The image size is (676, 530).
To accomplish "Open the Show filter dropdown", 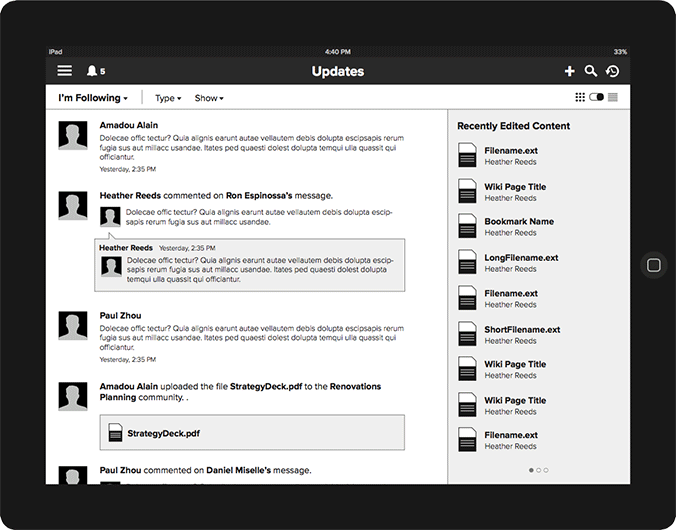I will [x=209, y=98].
